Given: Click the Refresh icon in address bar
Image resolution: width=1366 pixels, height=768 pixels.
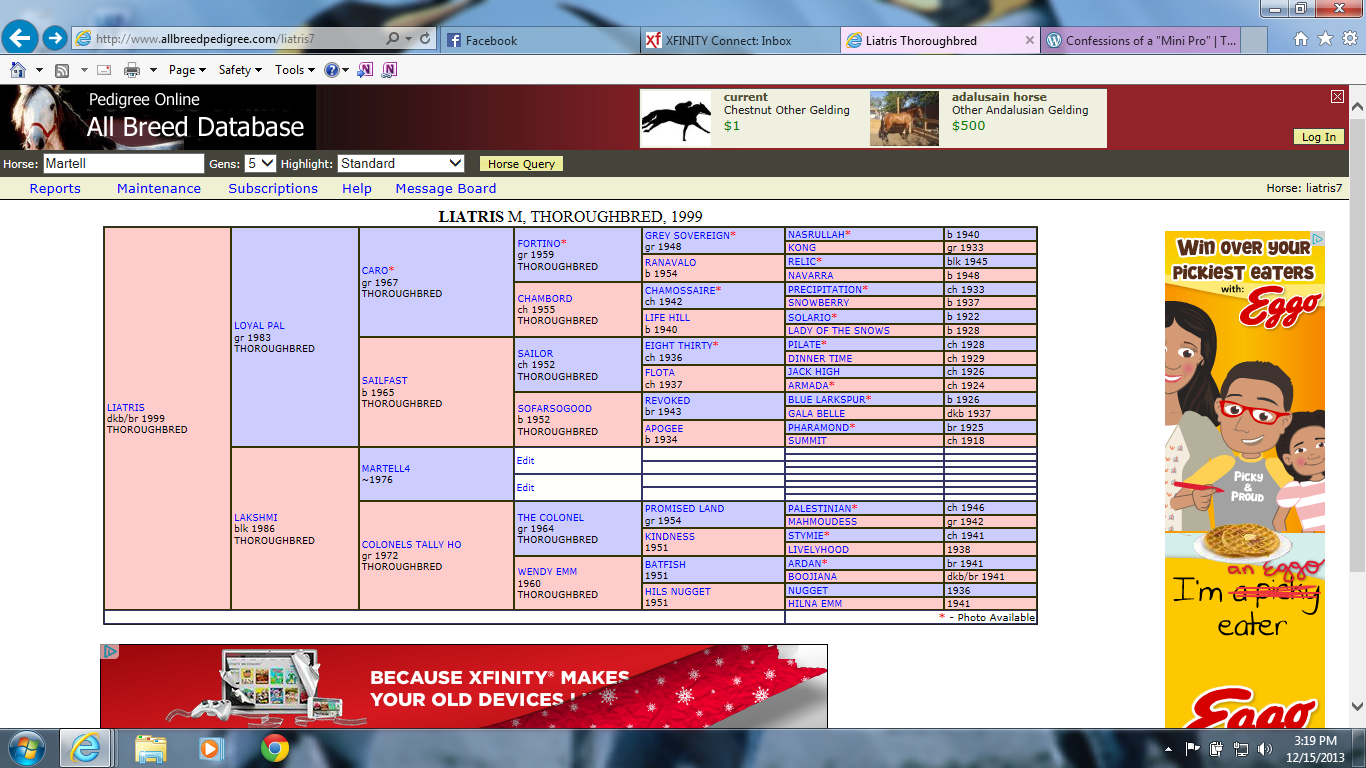Looking at the screenshot, I should 426,39.
